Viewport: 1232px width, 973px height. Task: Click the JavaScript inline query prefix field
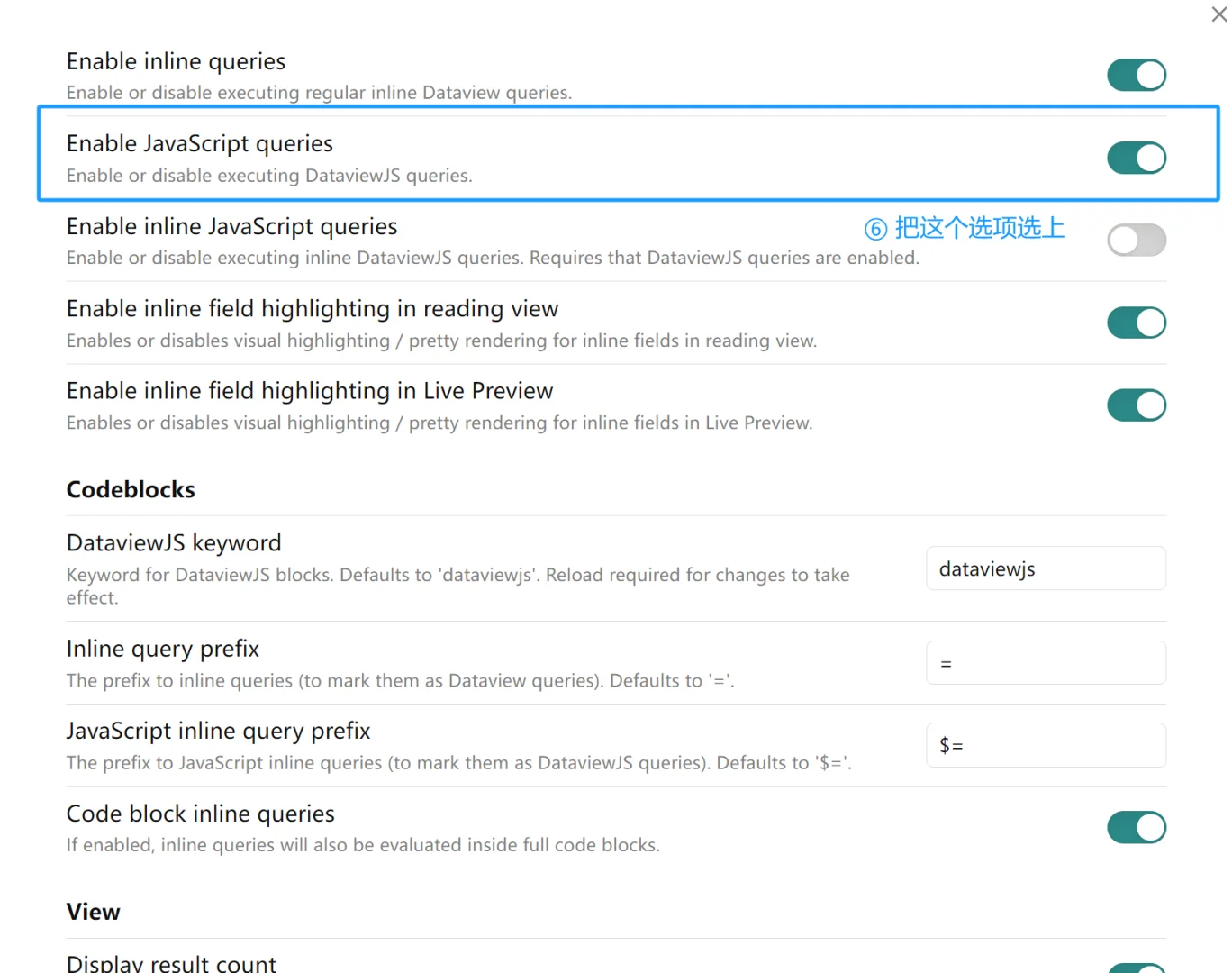[1046, 745]
